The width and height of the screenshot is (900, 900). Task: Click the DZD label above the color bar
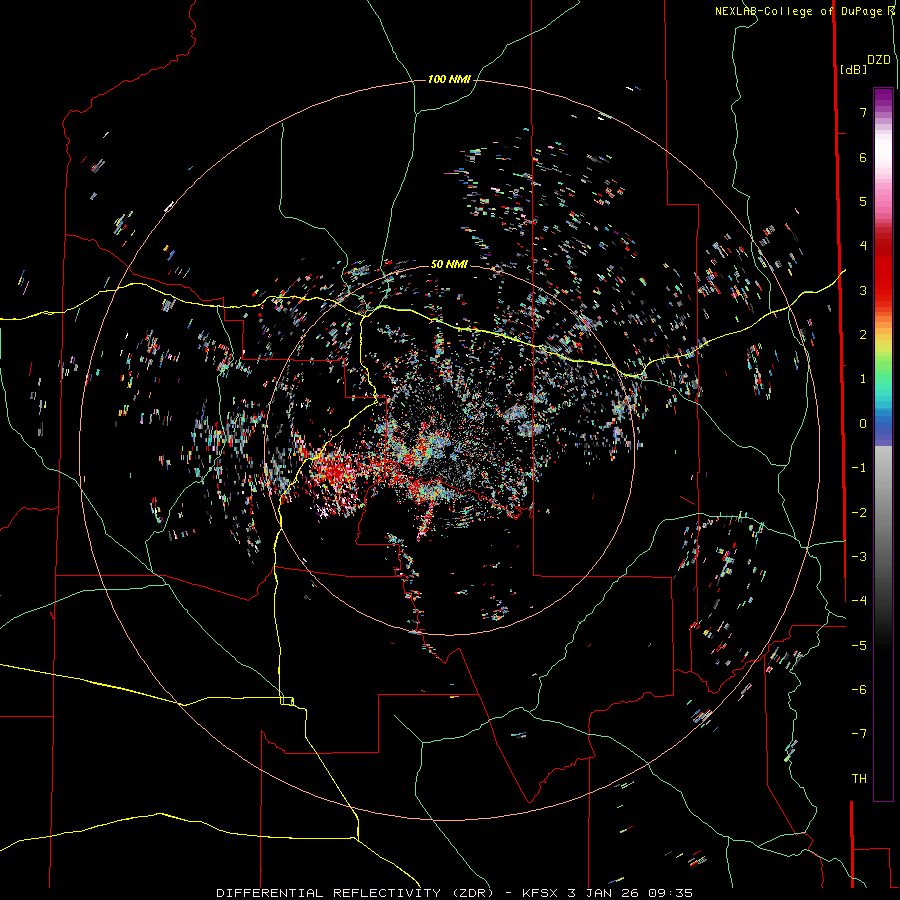[879, 60]
